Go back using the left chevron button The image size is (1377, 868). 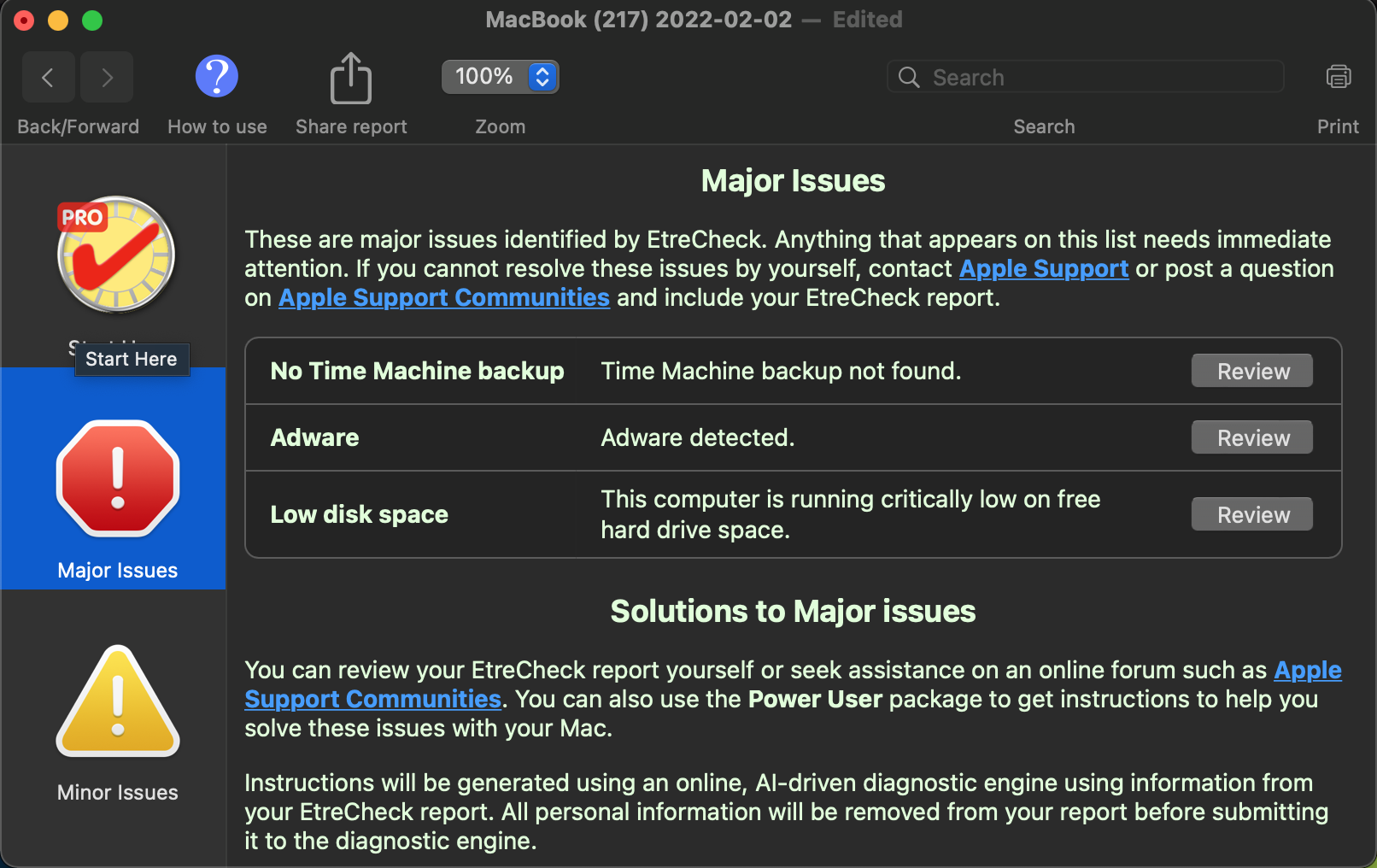49,78
